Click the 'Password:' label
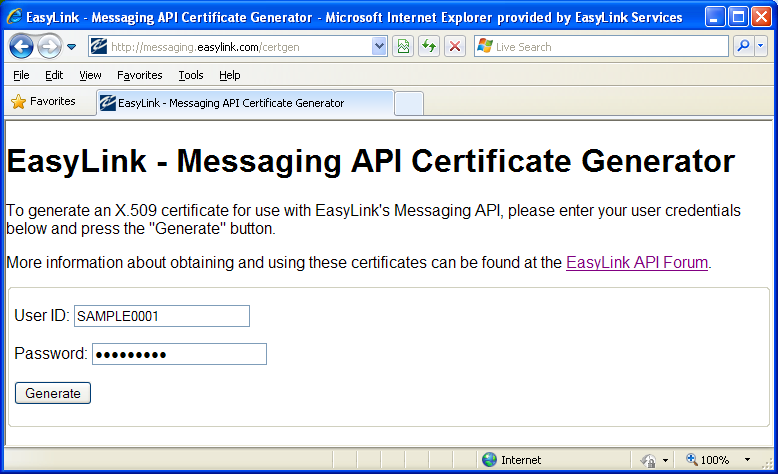This screenshot has height=474, width=778. click(x=51, y=353)
